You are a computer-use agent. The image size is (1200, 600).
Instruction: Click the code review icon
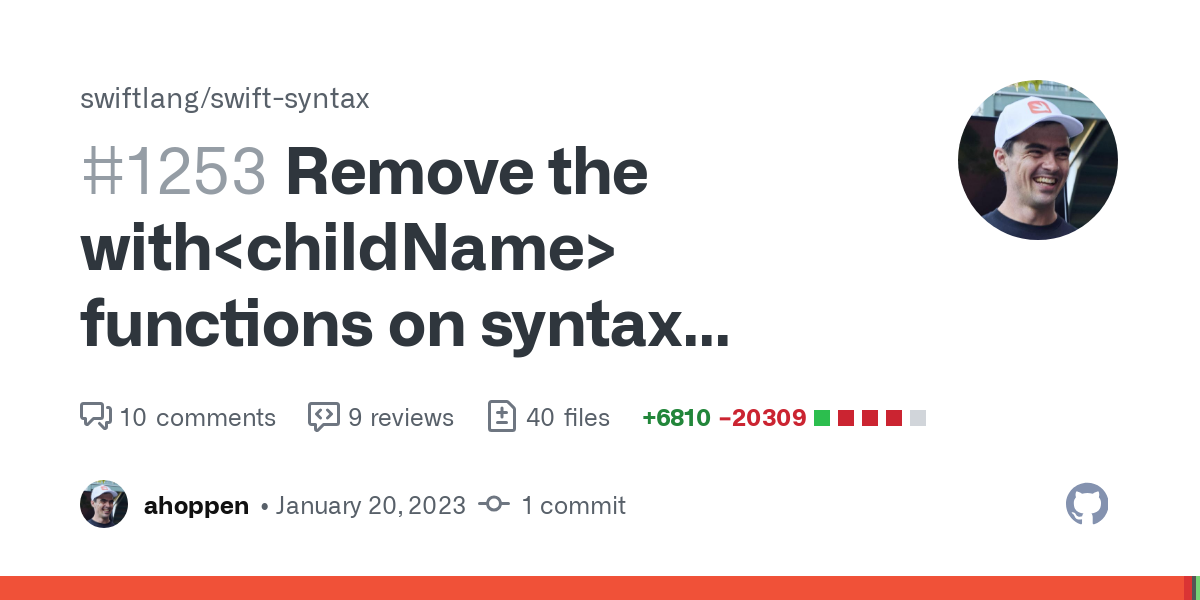(323, 416)
